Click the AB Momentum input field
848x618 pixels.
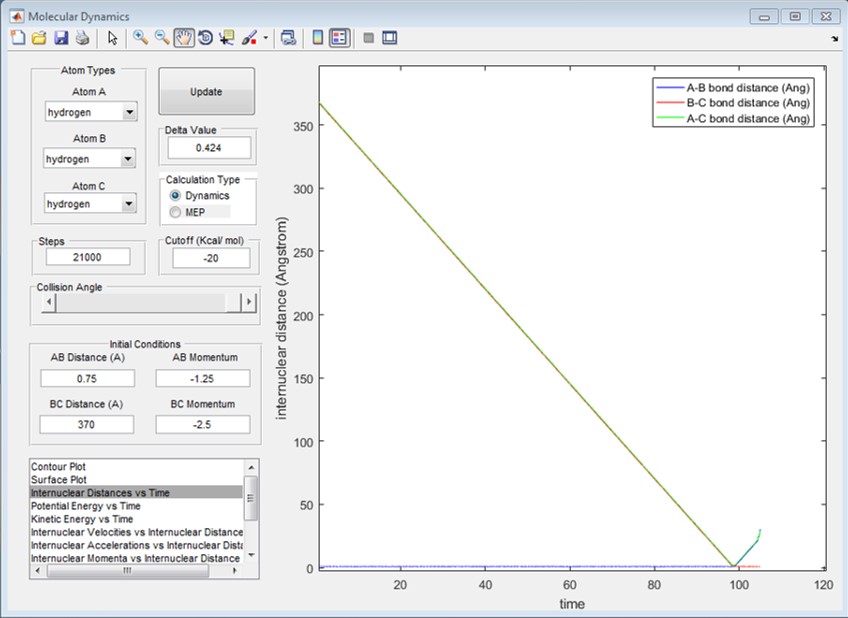point(202,378)
